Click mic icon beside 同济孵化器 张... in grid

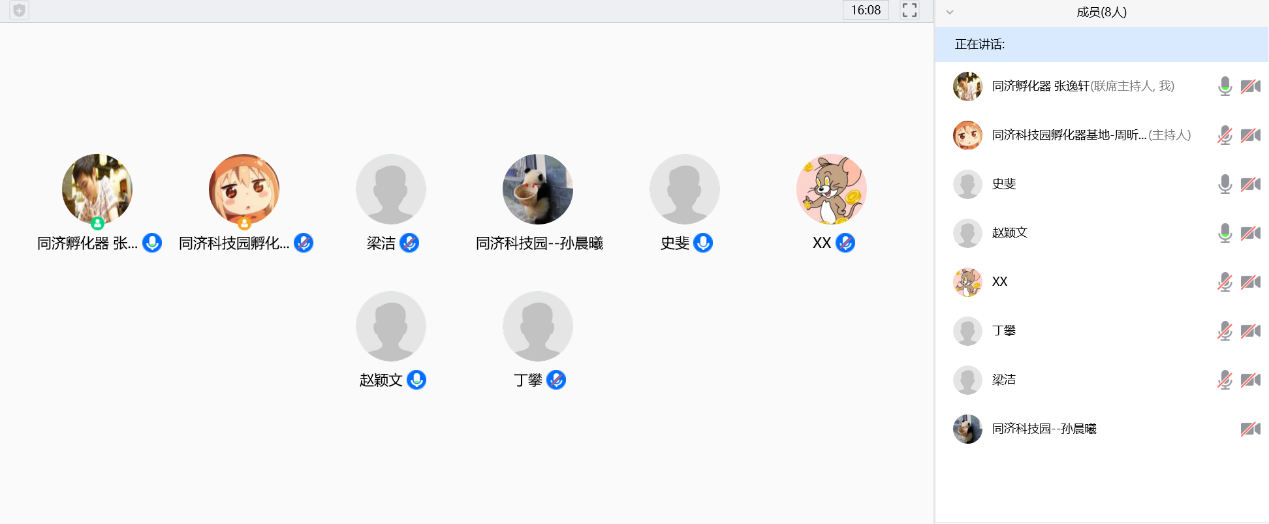[152, 243]
